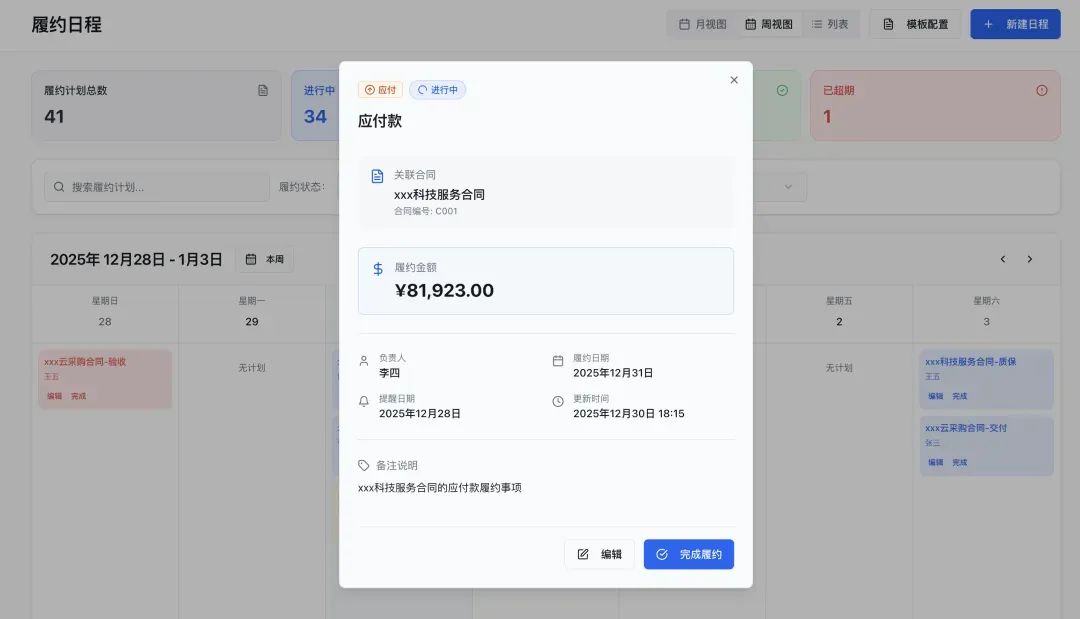Click the date range 2025年12月28日 - 1月3日

[136, 260]
